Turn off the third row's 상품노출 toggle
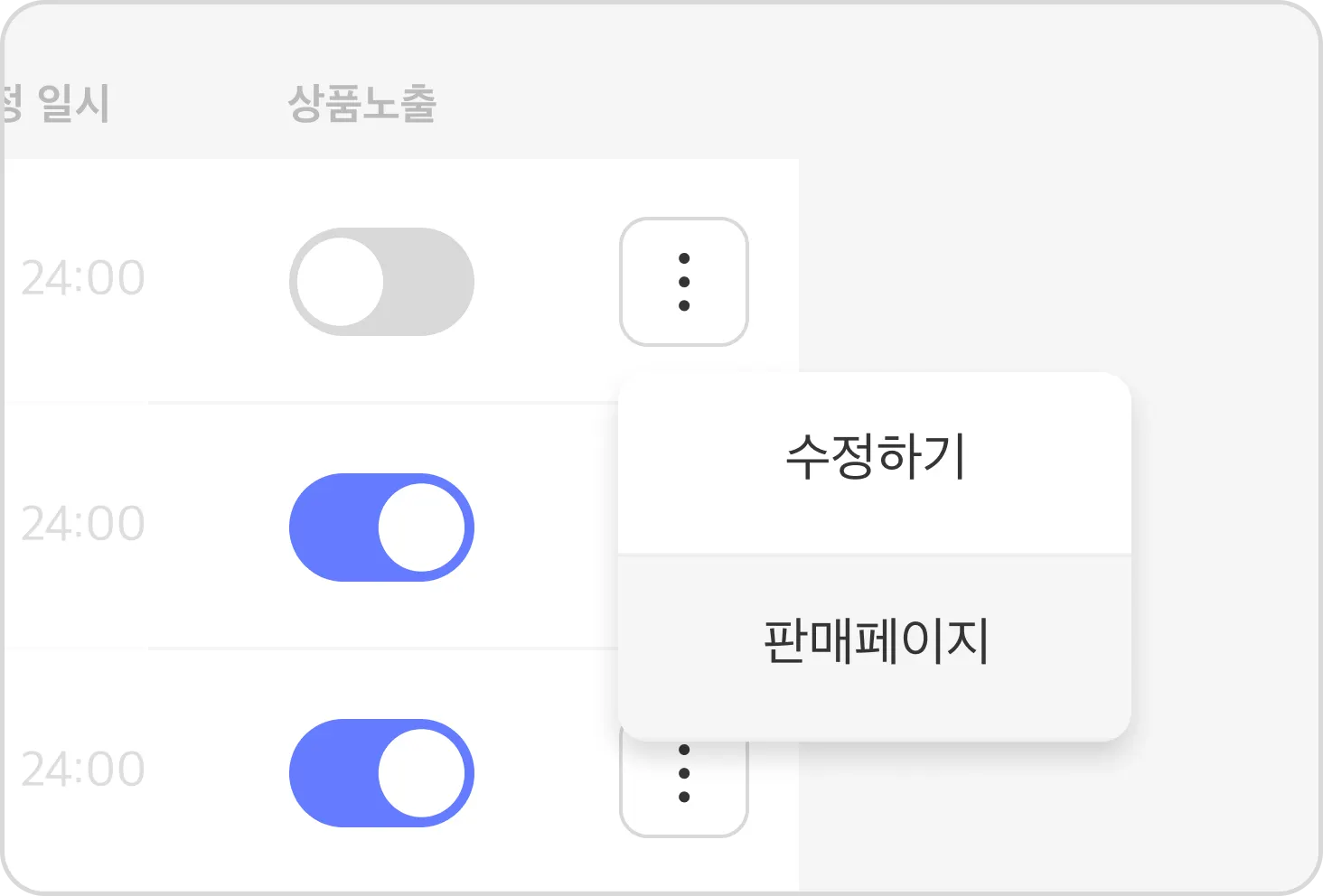 pos(381,773)
